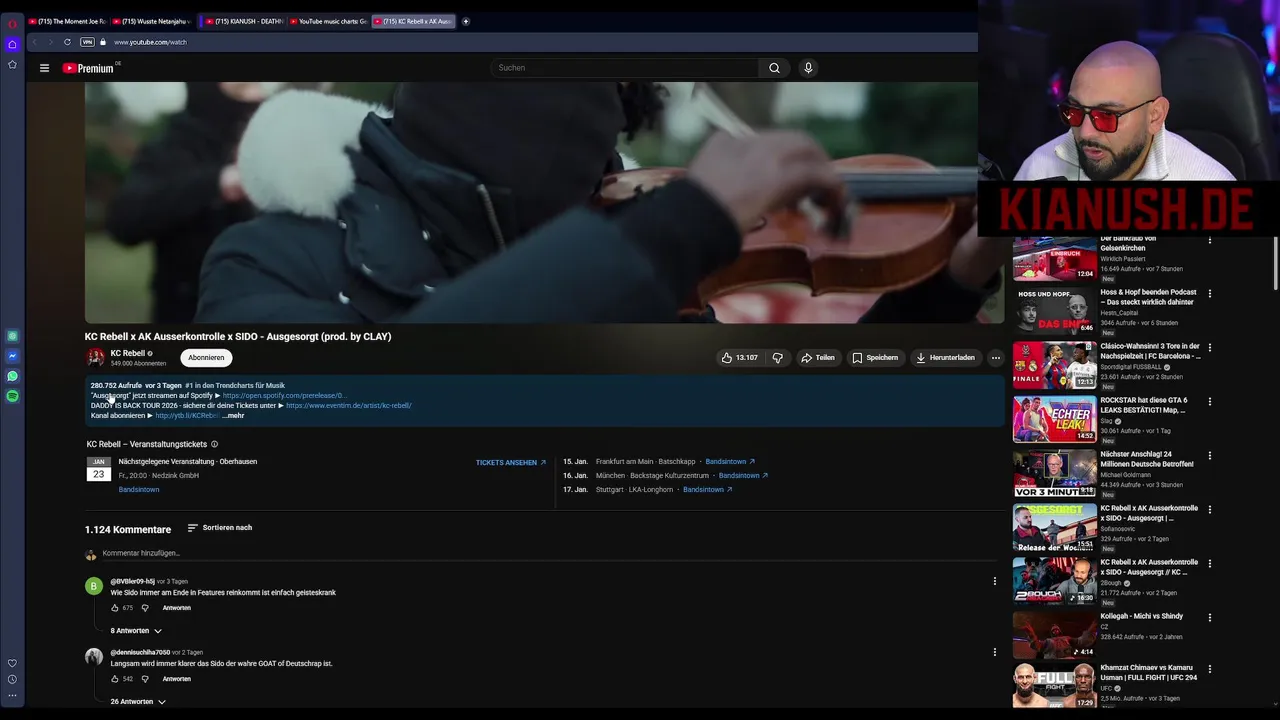Dislike the comment by @BVBler09-h5j
This screenshot has height=720, width=1280.
click(x=145, y=608)
